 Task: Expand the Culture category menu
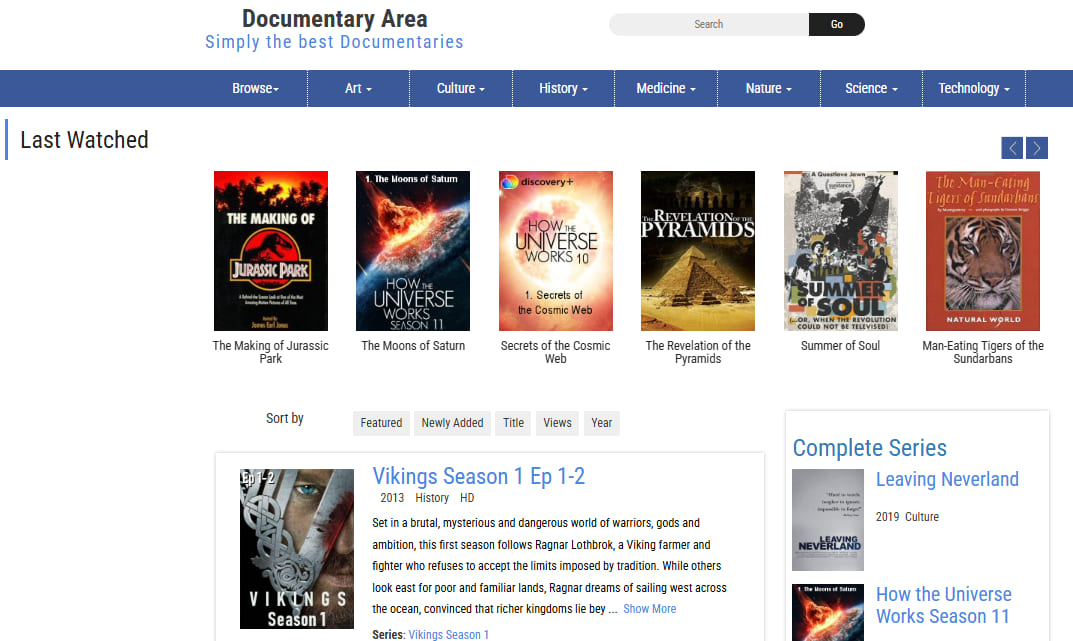(461, 88)
